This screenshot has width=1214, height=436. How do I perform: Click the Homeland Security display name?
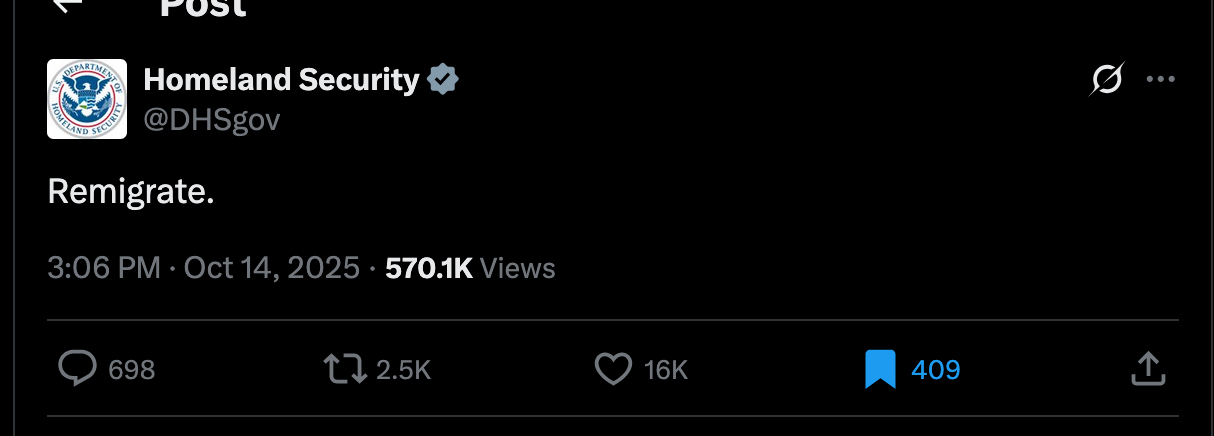click(281, 79)
